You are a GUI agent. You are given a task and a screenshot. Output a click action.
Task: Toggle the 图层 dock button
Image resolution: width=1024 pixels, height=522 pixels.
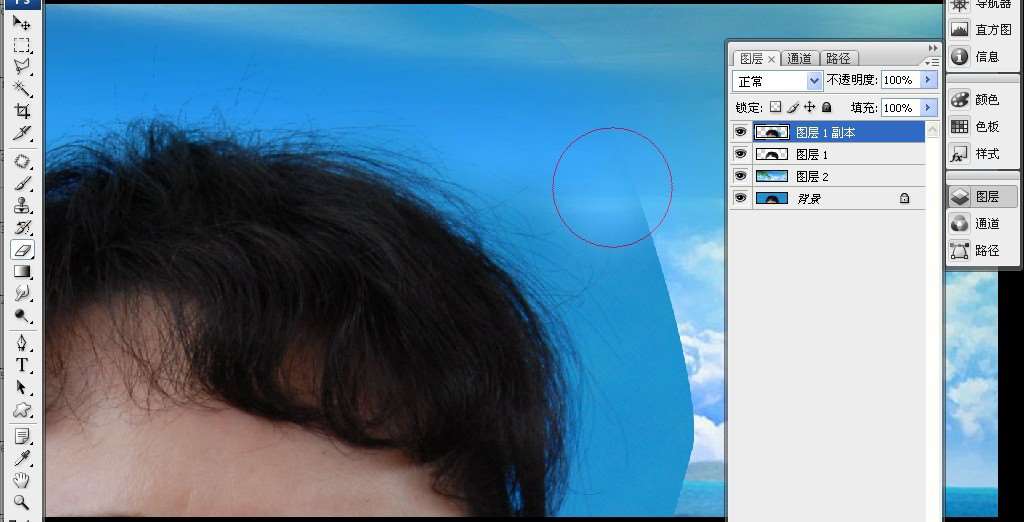[982, 197]
